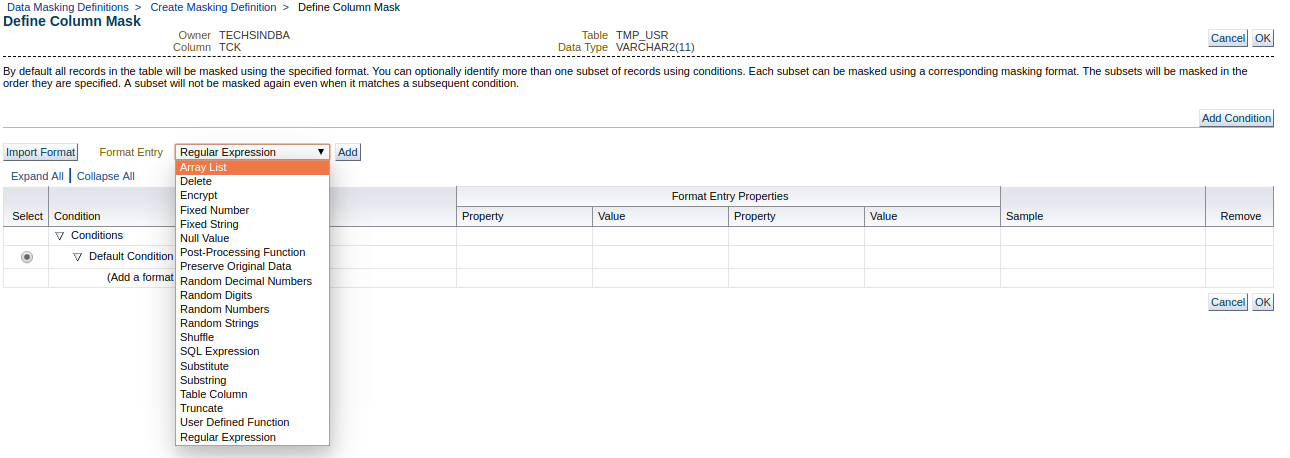This screenshot has height=458, width=1290.
Task: Open the Format Entry dropdown arrow
Action: pos(321,152)
